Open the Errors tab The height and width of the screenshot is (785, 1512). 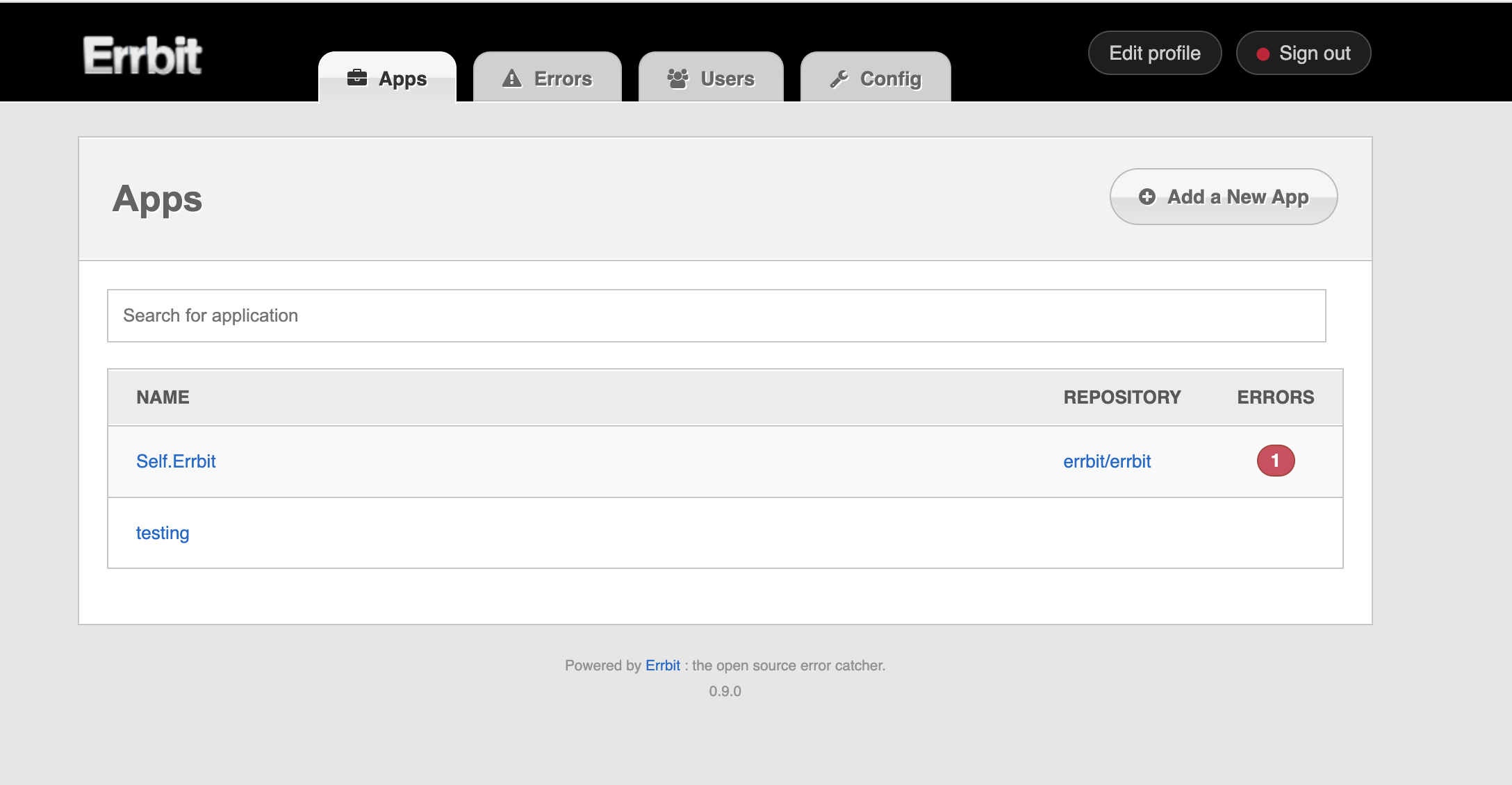coord(548,77)
